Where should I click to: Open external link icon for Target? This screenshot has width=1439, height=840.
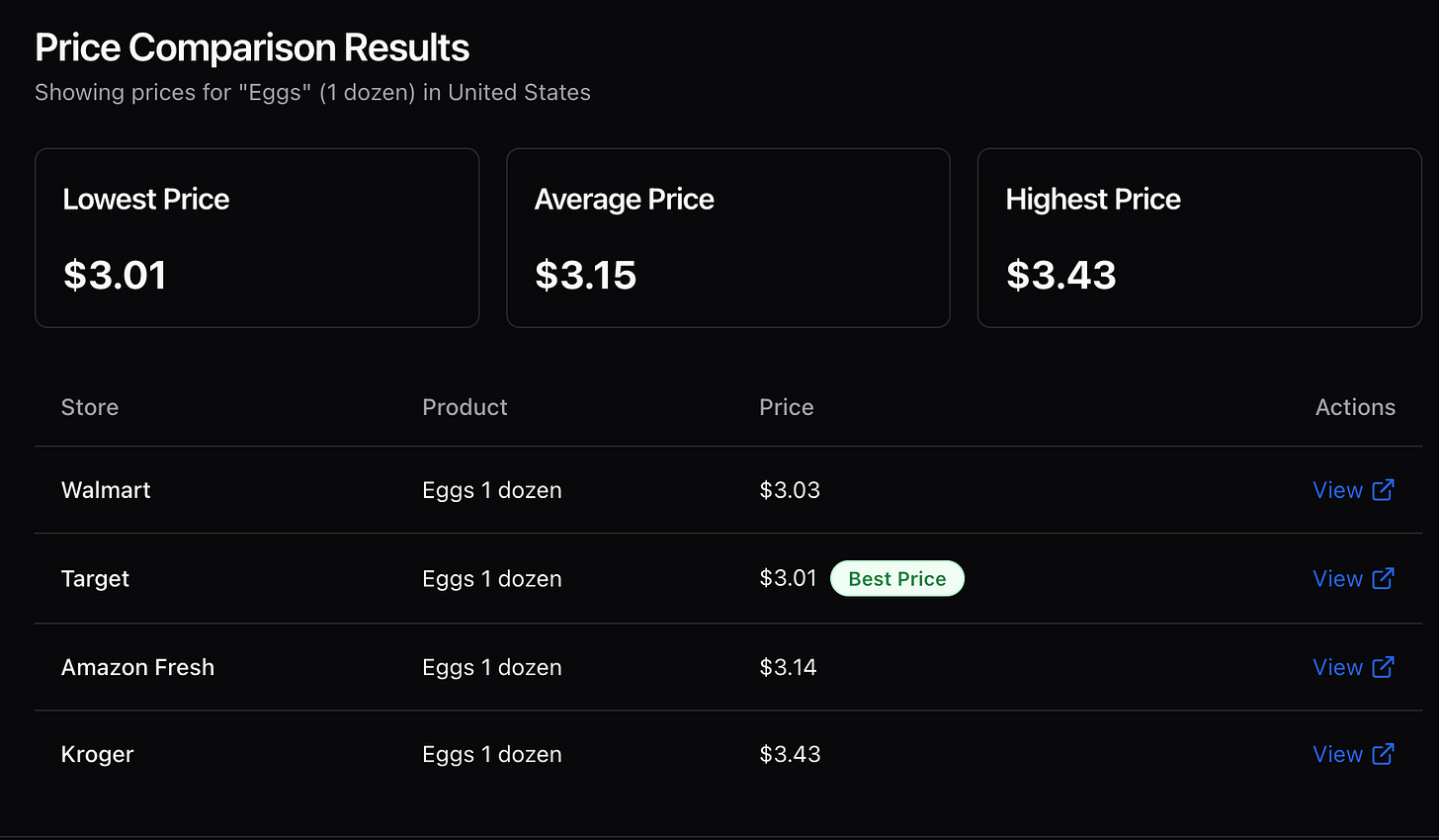point(1383,578)
